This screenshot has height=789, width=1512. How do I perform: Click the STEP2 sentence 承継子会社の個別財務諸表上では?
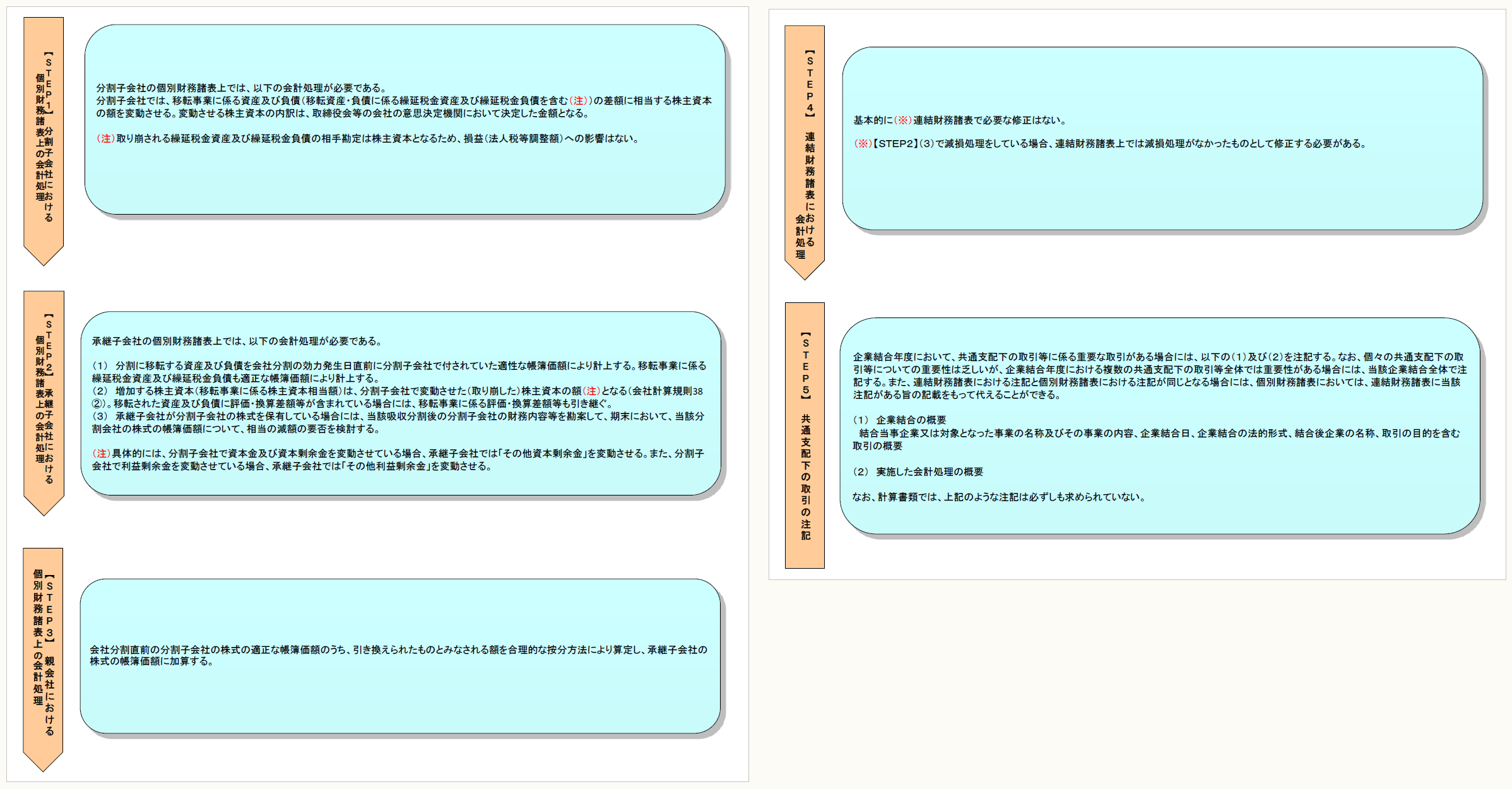(237, 341)
